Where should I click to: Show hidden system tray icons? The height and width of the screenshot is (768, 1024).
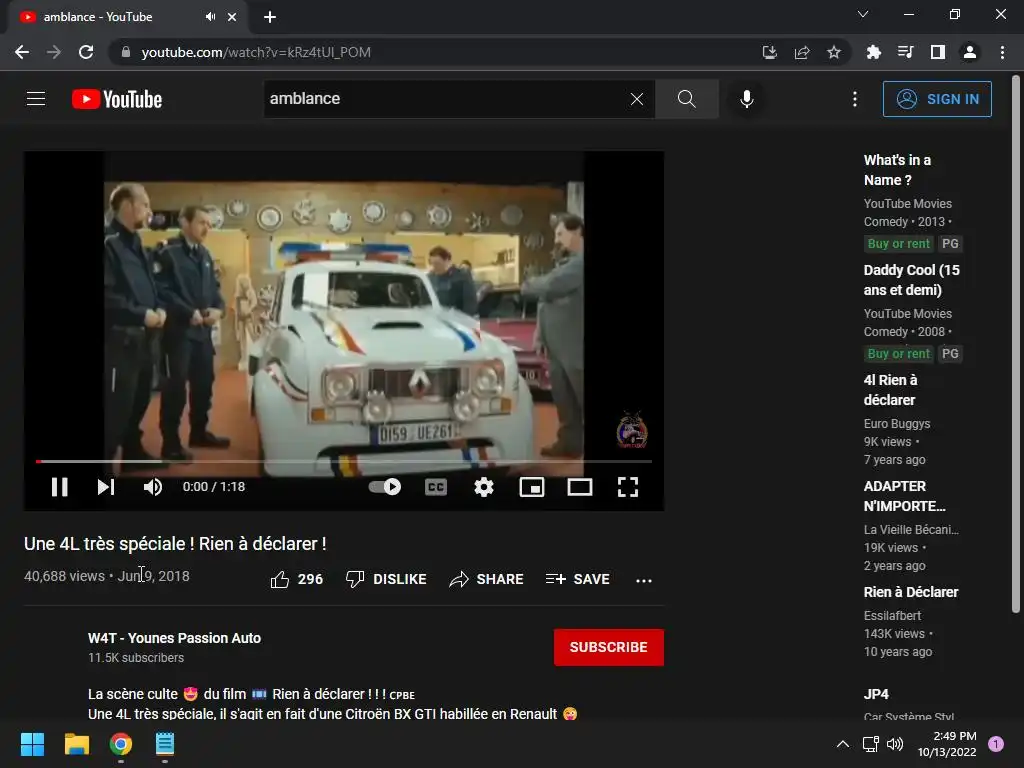pyautogui.click(x=843, y=744)
